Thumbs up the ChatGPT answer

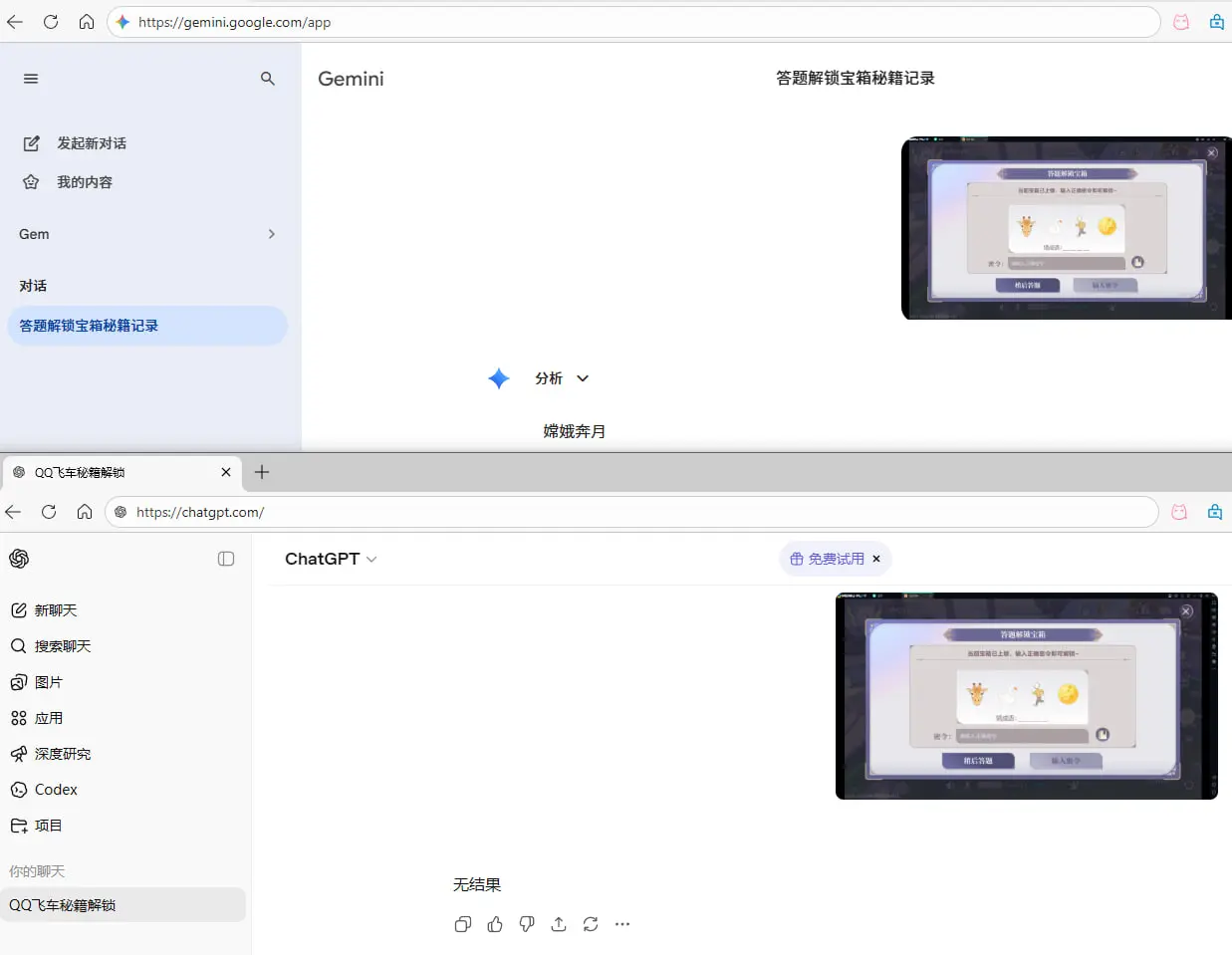pos(495,924)
